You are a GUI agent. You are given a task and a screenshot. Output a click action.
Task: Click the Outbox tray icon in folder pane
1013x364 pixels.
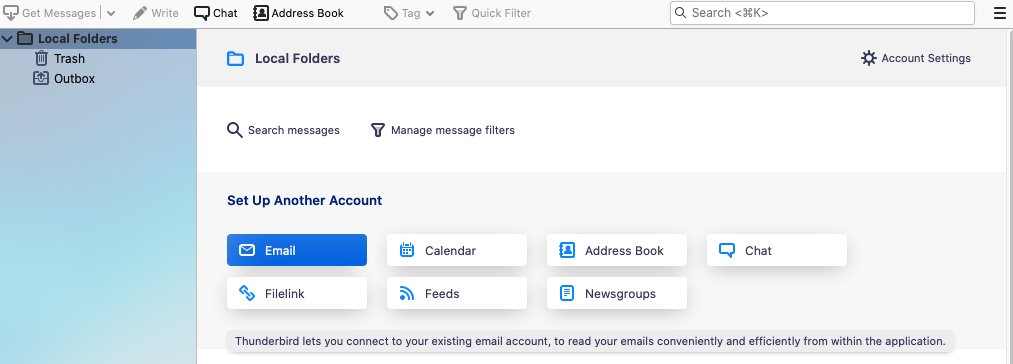coord(41,79)
